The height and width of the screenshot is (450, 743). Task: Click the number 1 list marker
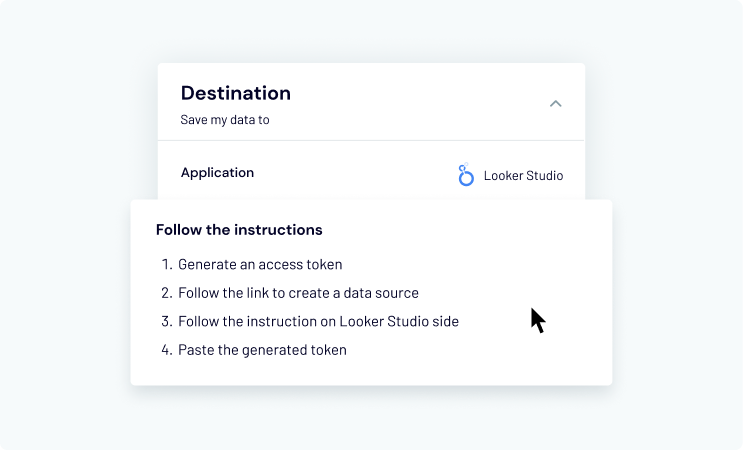pos(166,265)
